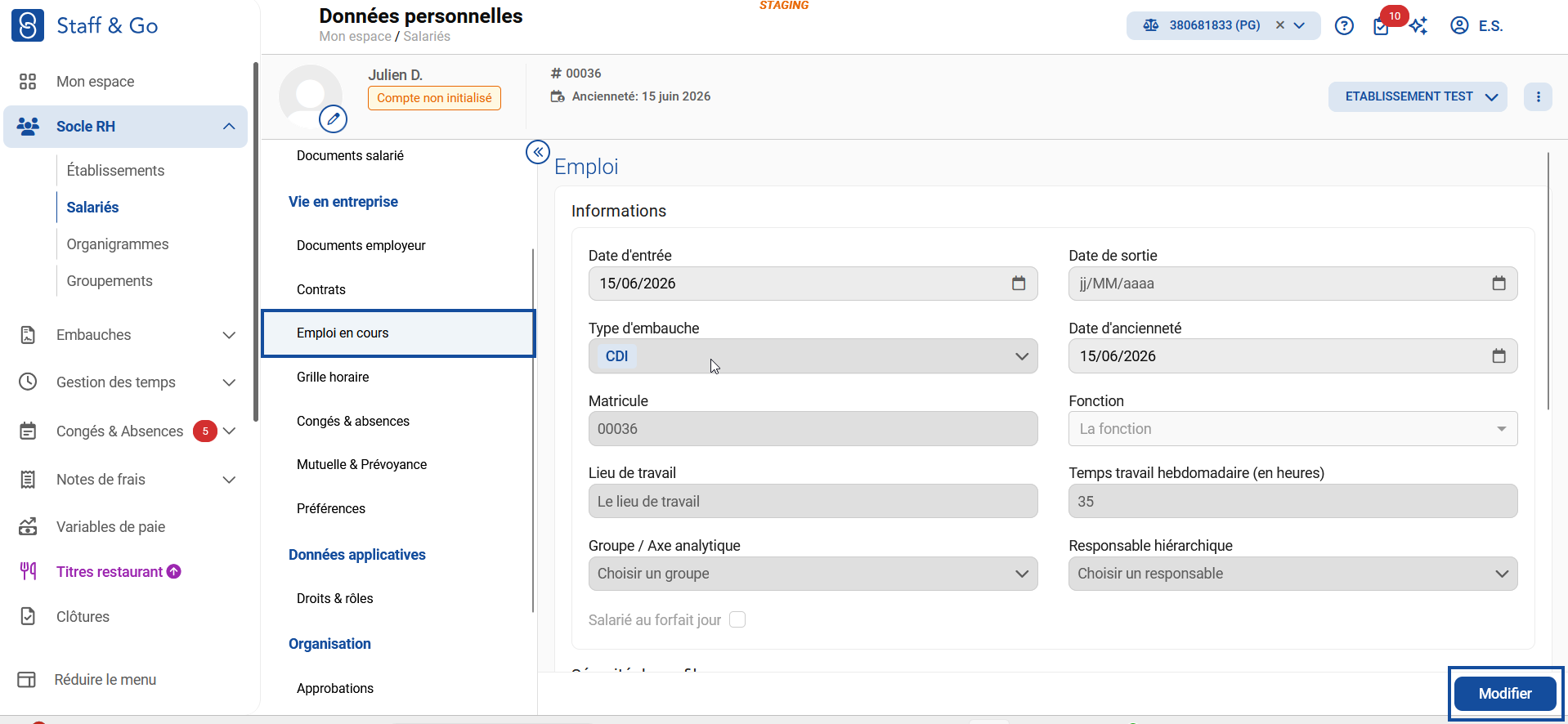Expand the Congés & Absences chevron
The height and width of the screenshot is (724, 1568).
coord(229,431)
